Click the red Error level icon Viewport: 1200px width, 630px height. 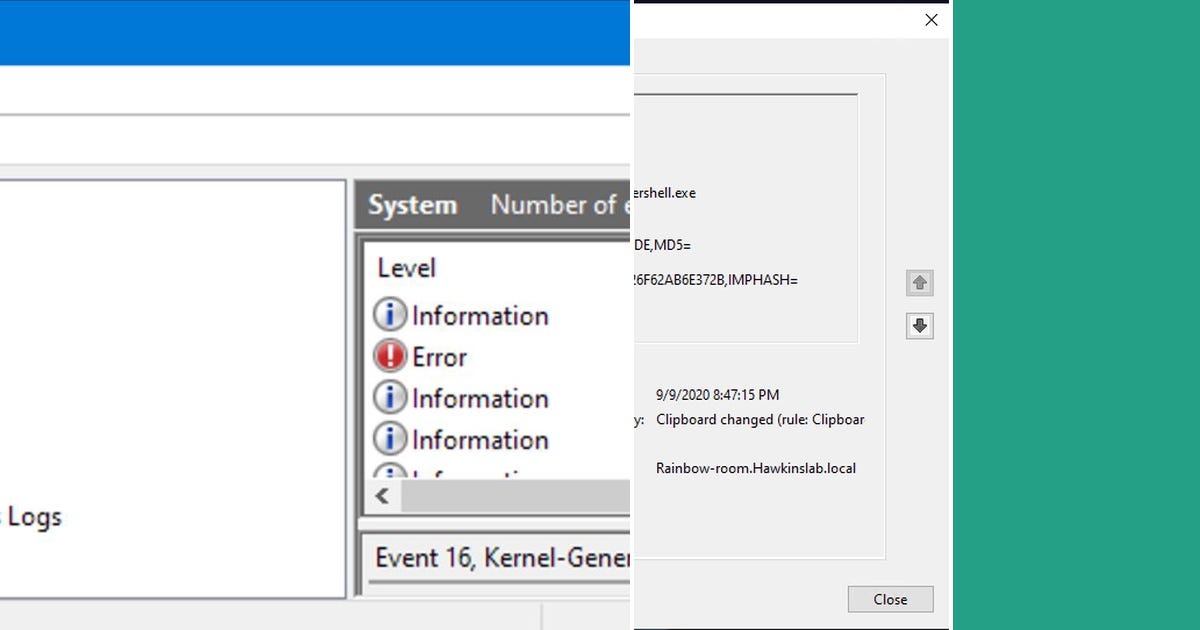click(x=390, y=356)
